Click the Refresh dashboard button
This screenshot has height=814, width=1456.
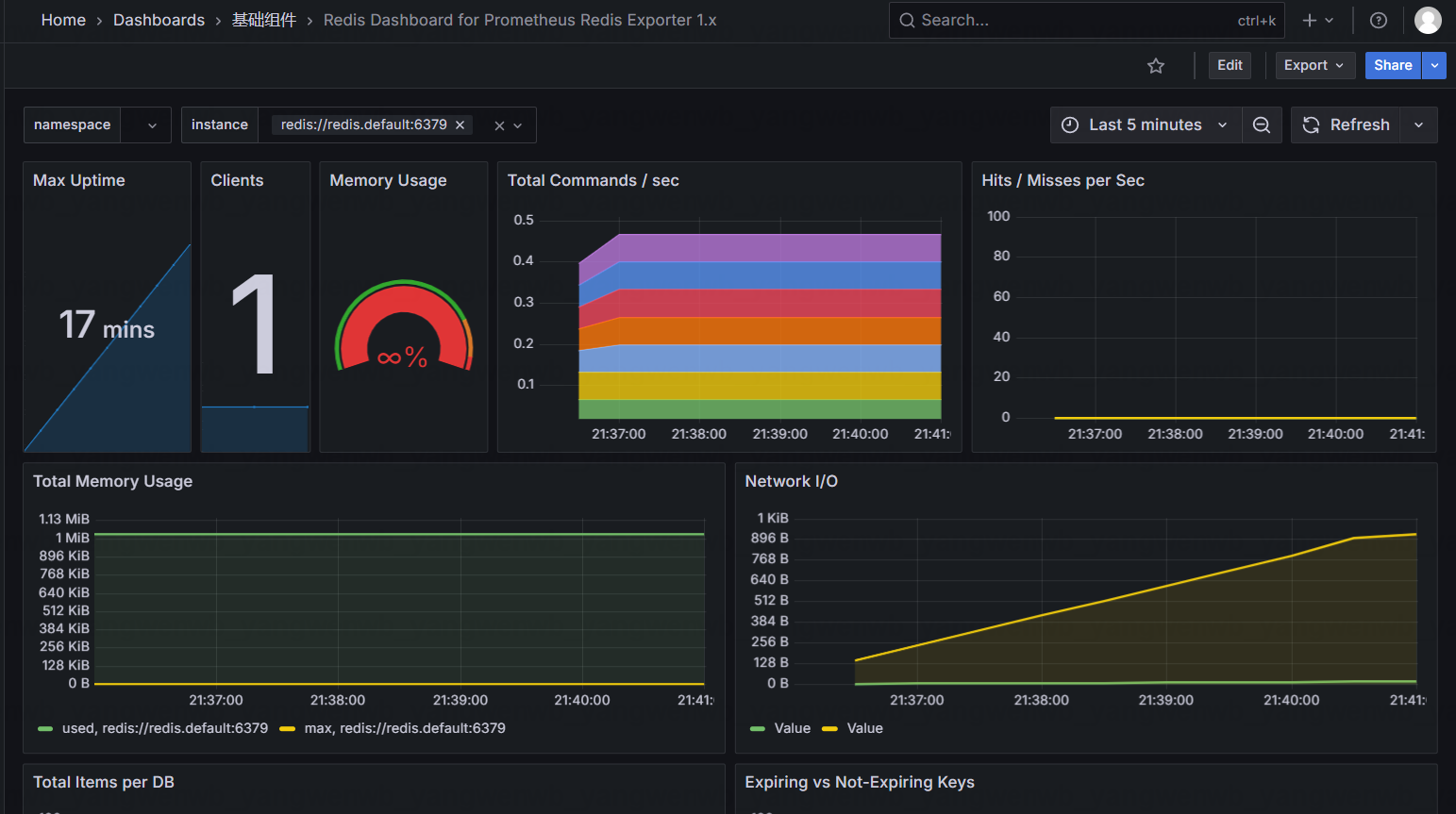1347,125
